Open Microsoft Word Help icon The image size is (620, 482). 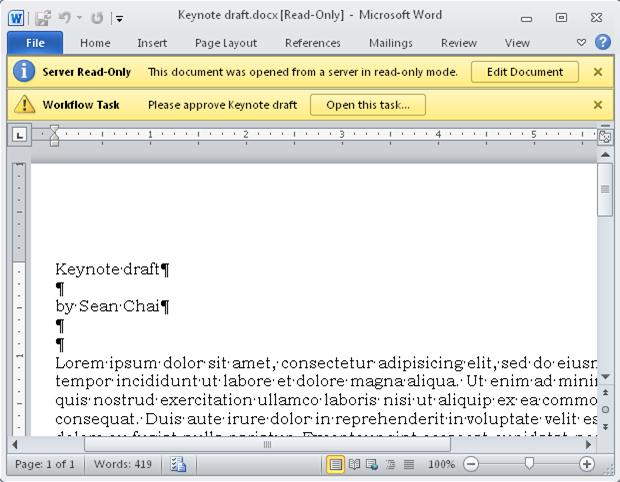[603, 42]
